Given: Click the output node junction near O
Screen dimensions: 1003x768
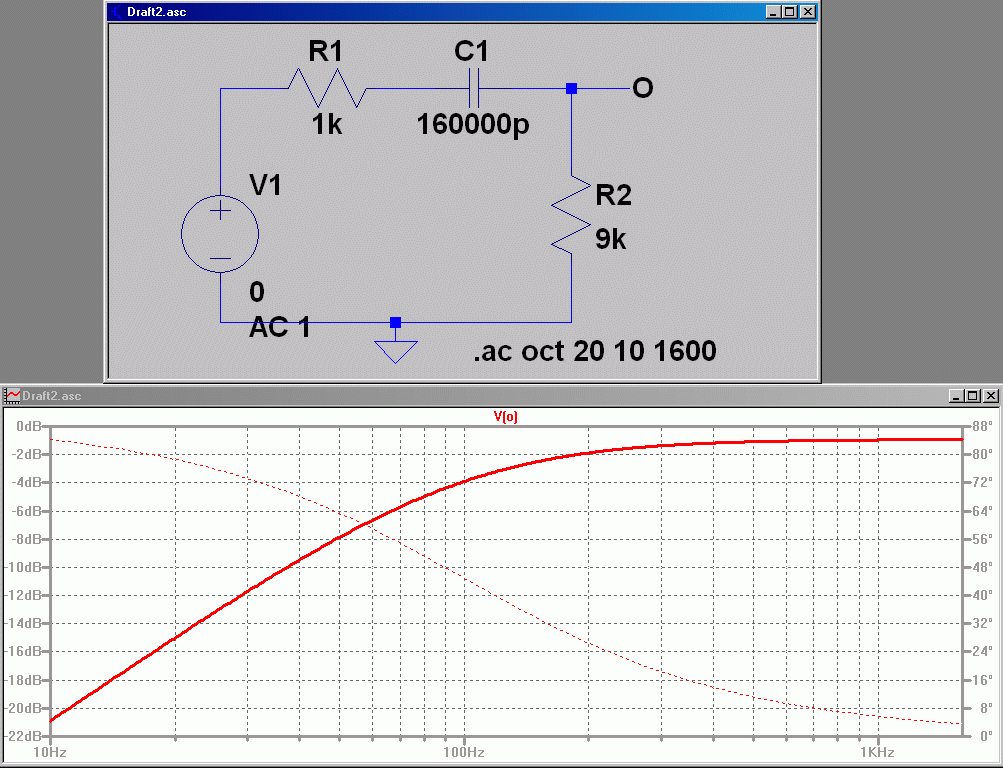Looking at the screenshot, I should pyautogui.click(x=571, y=88).
